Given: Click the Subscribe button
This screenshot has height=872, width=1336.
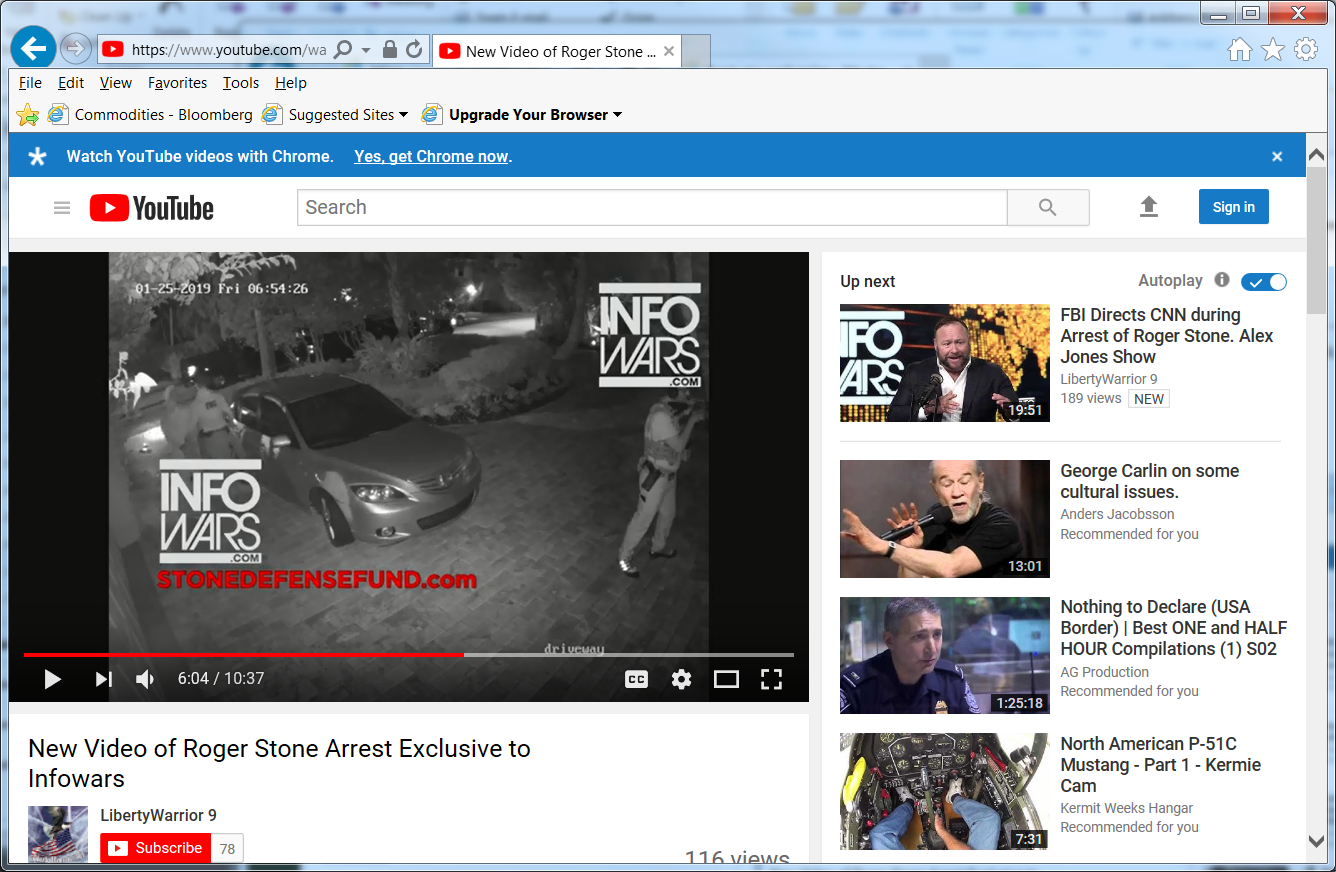Looking at the screenshot, I should tap(156, 848).
